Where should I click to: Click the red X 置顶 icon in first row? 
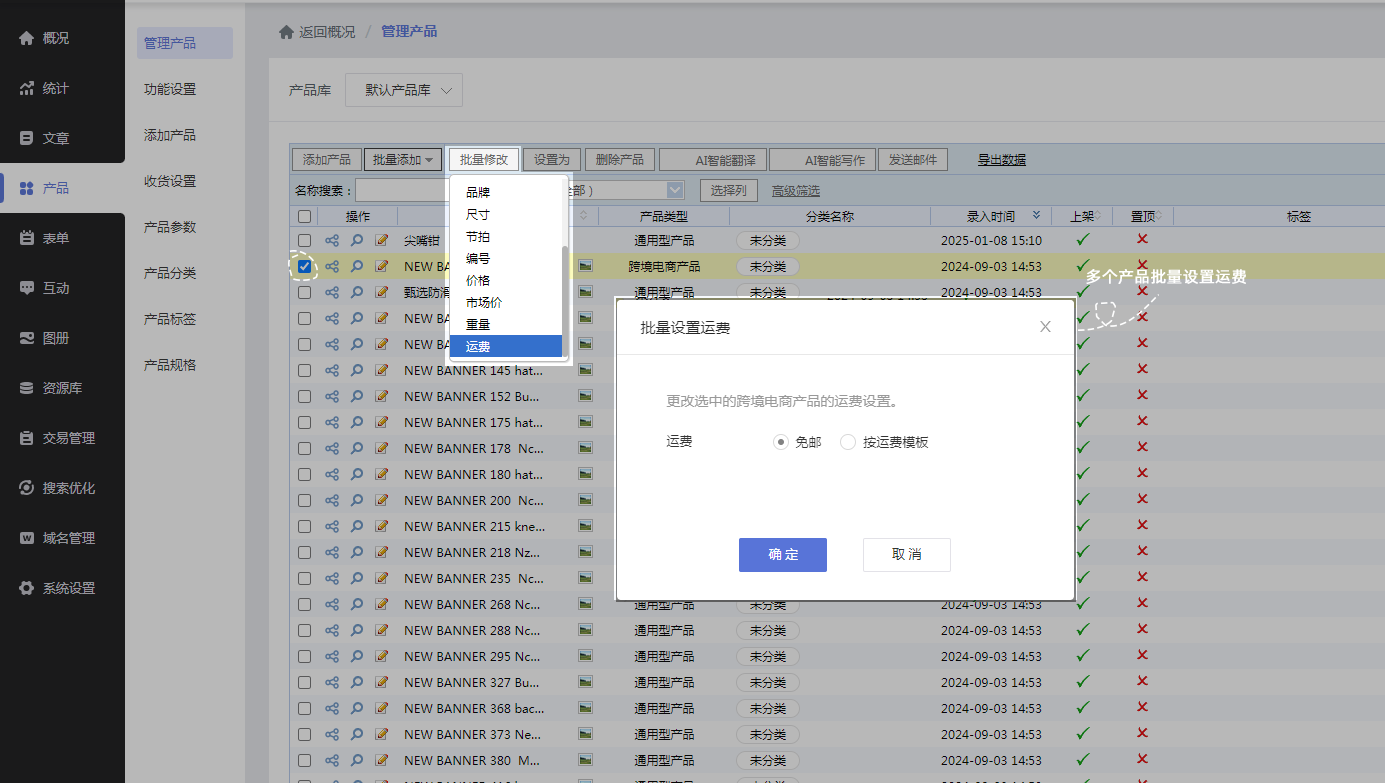click(1142, 240)
